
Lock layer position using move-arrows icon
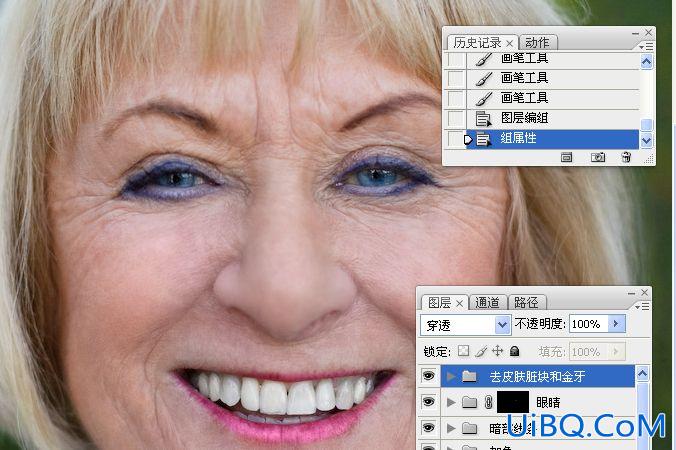(x=498, y=351)
